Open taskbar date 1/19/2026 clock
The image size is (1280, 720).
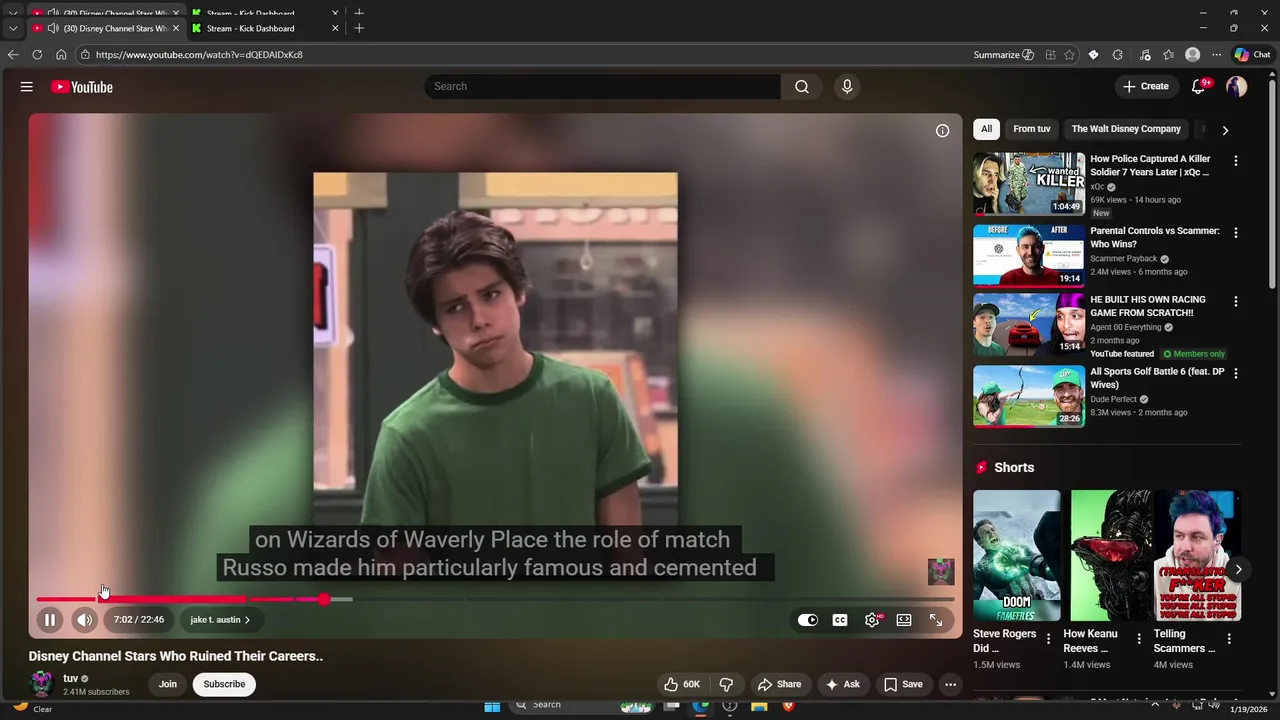(x=1247, y=708)
